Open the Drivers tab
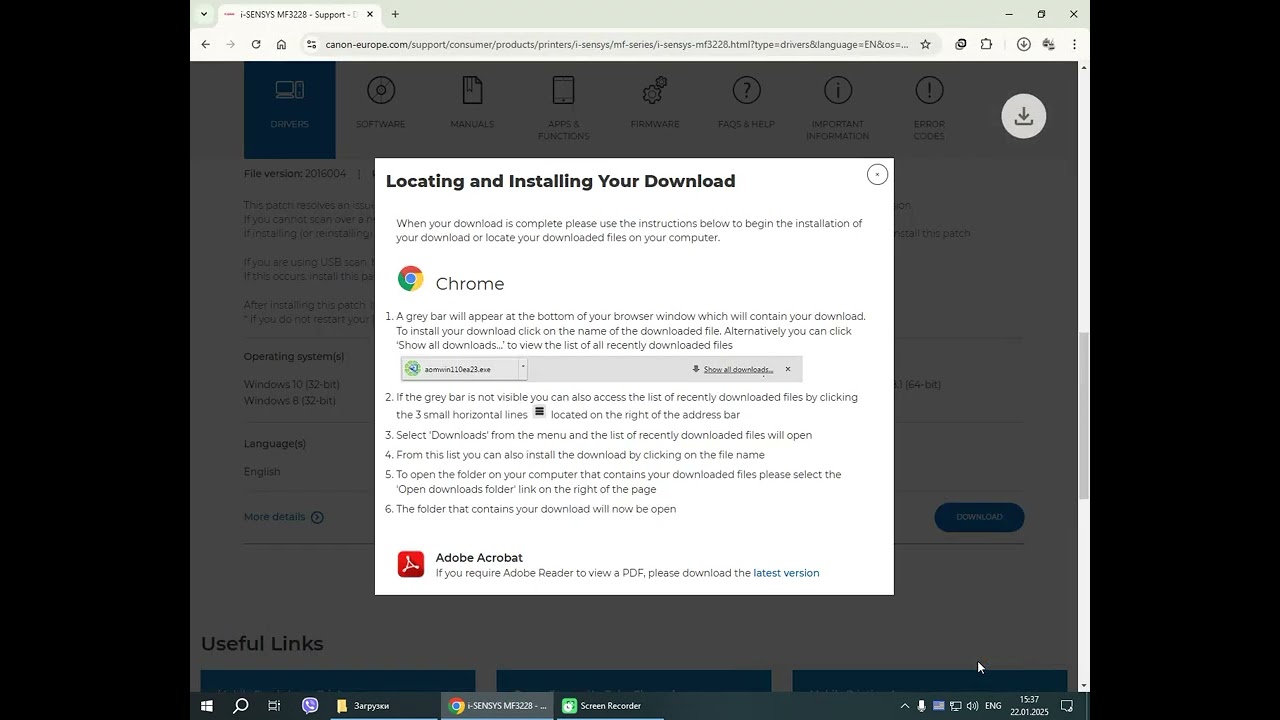The image size is (1280, 720). pos(290,110)
